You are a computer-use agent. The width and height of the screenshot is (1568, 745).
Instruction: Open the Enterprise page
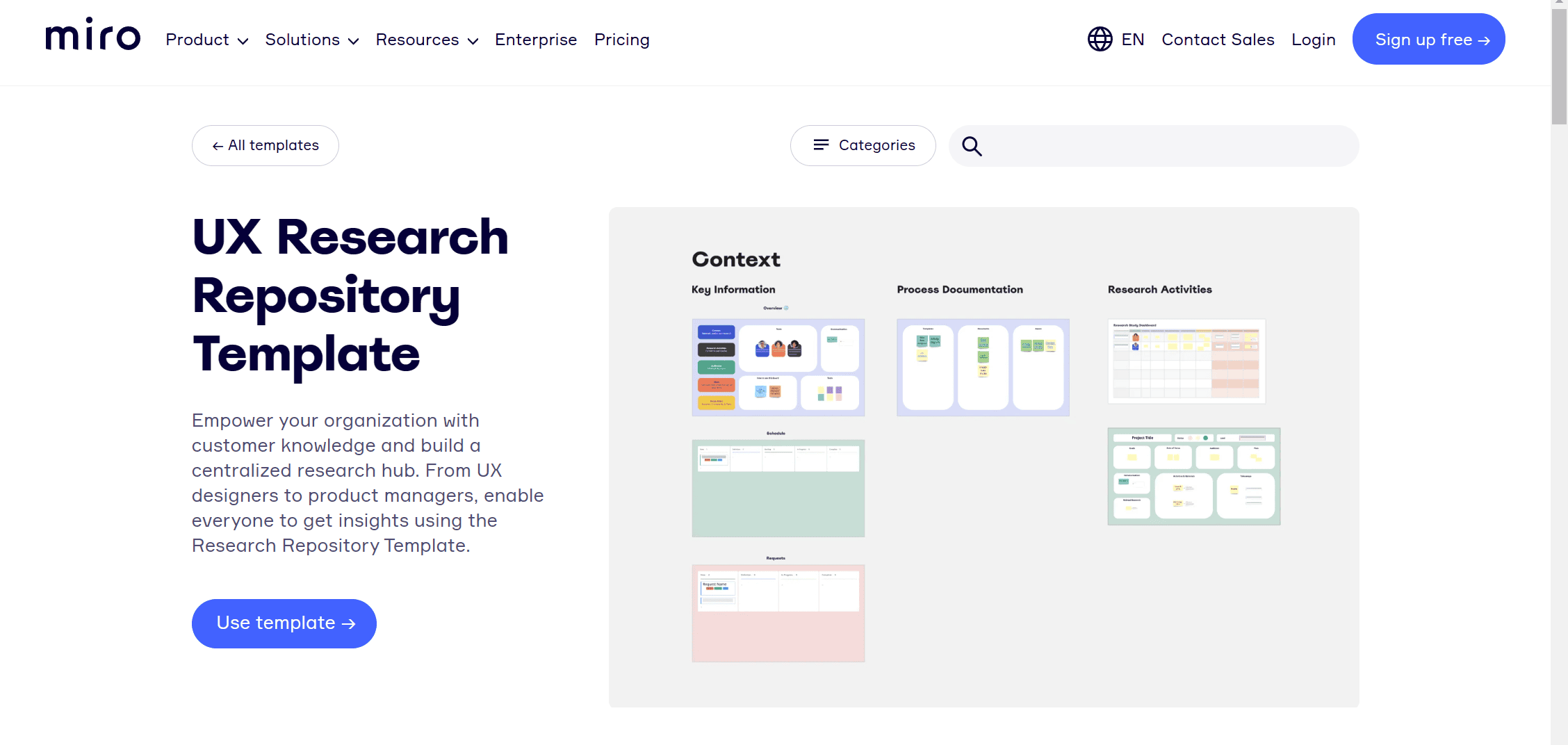[536, 40]
